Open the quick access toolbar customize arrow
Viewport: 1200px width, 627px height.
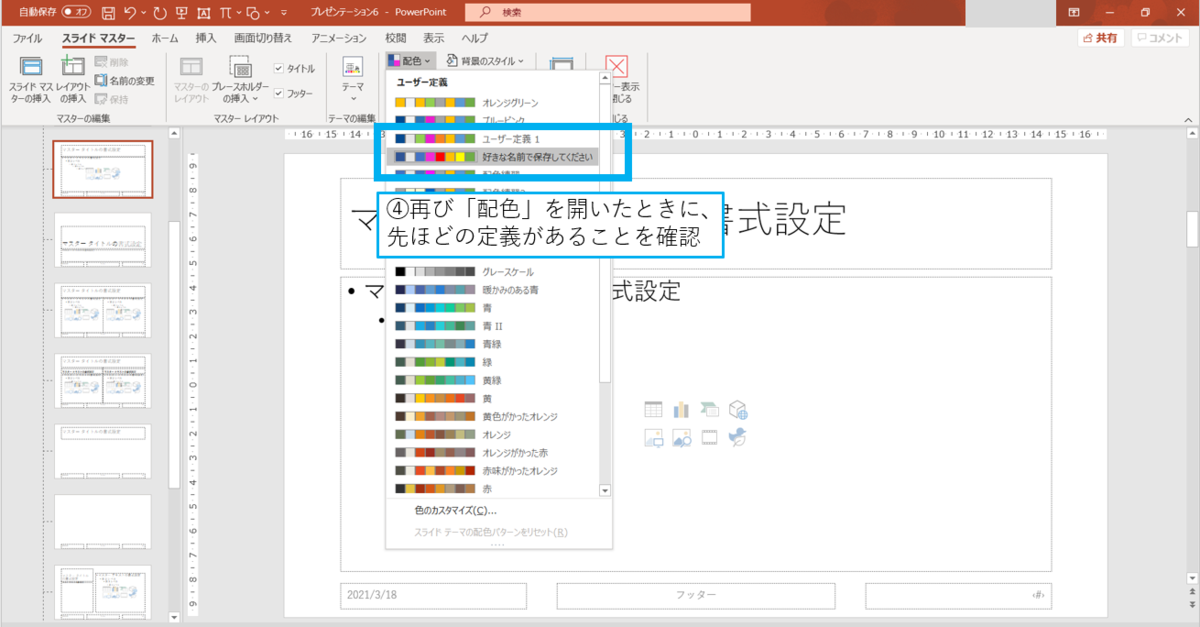click(284, 13)
